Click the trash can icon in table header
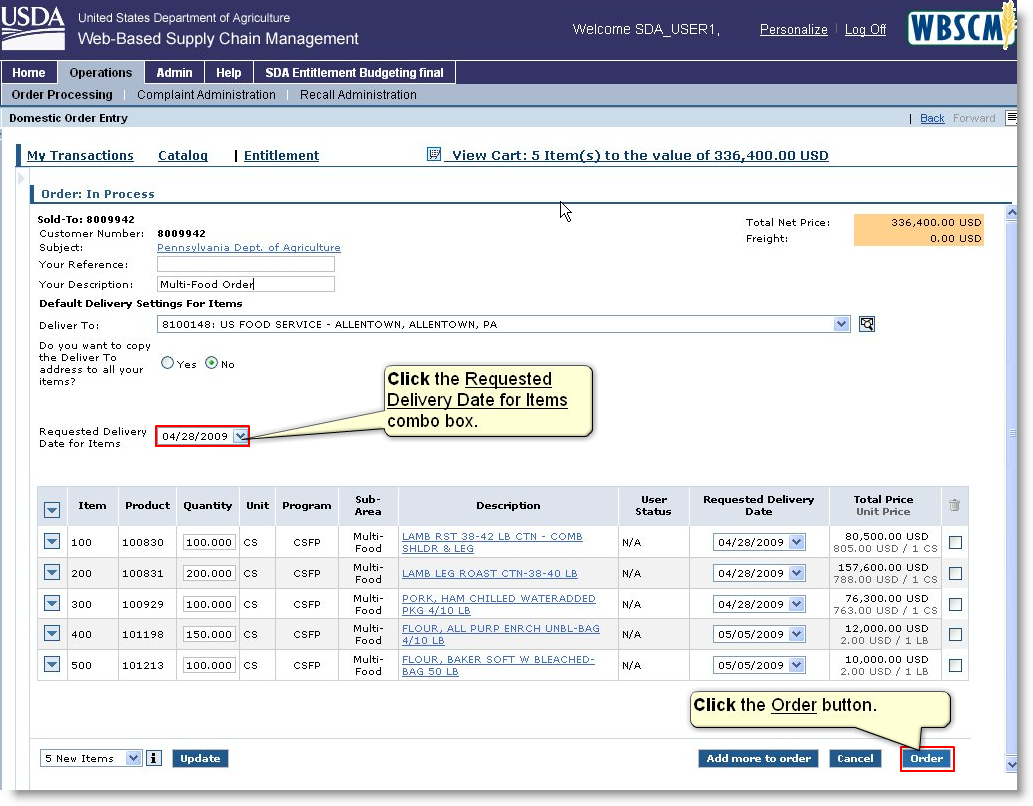Image resolution: width=1033 pixels, height=806 pixels. (954, 506)
